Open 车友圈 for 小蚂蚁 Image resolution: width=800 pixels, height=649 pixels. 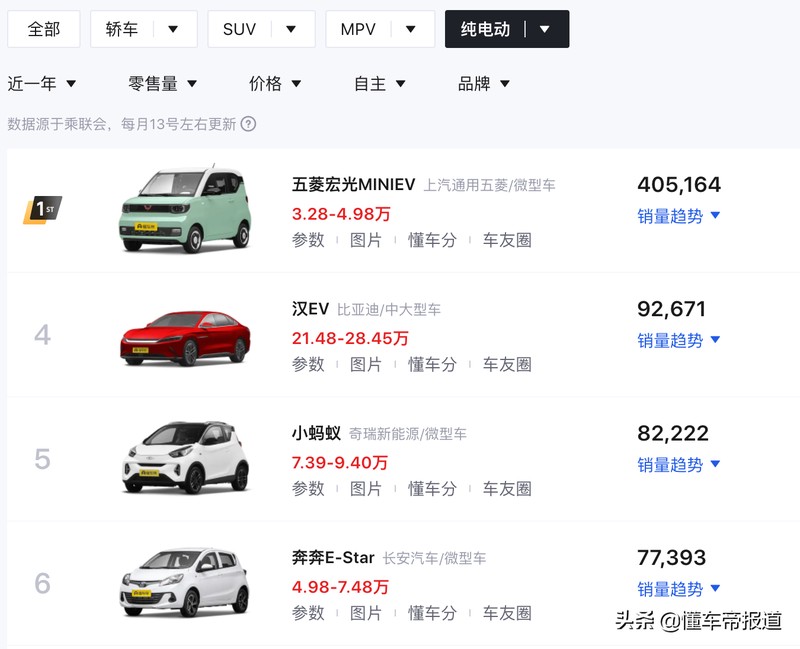tap(507, 489)
